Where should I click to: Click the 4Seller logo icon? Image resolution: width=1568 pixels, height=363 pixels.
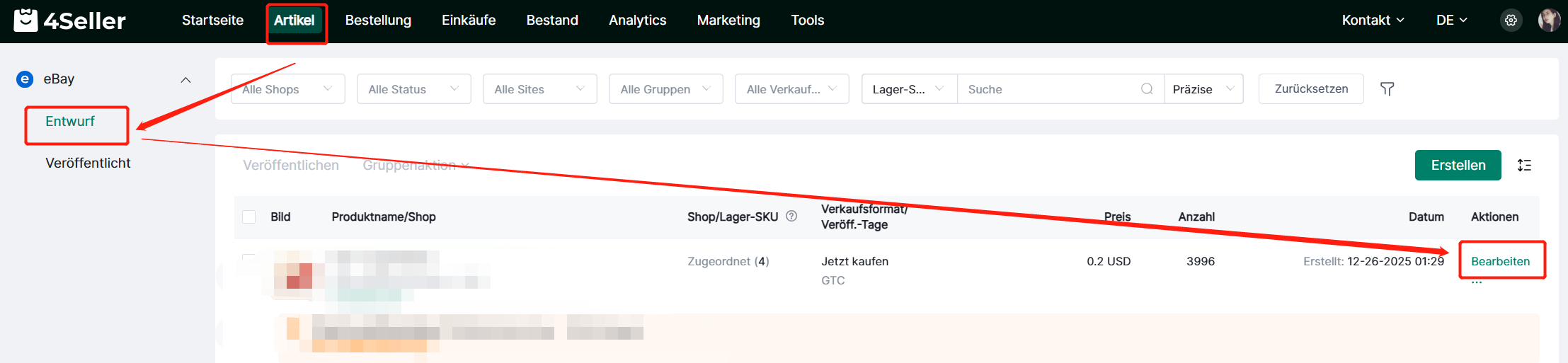26,20
